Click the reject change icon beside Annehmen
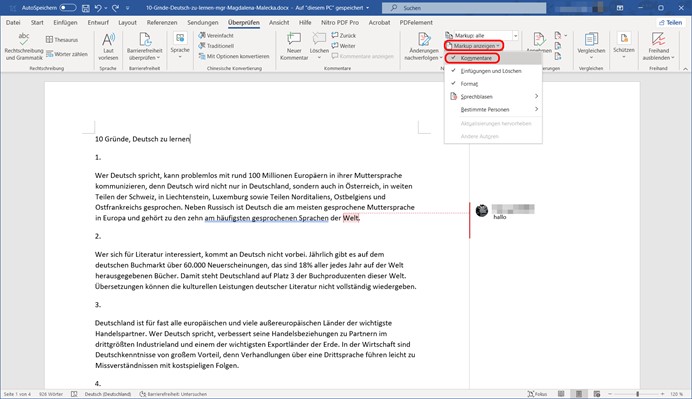This screenshot has width=692, height=399. [x=558, y=35]
